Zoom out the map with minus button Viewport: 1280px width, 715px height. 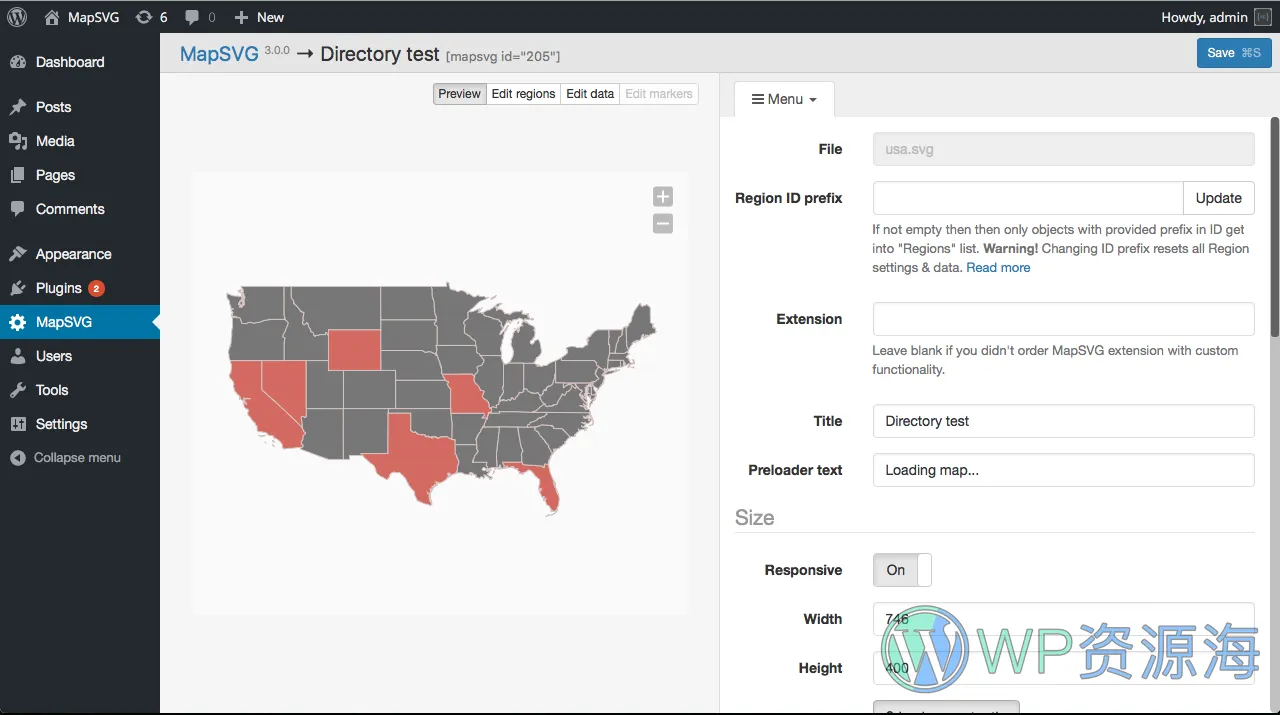click(x=663, y=223)
